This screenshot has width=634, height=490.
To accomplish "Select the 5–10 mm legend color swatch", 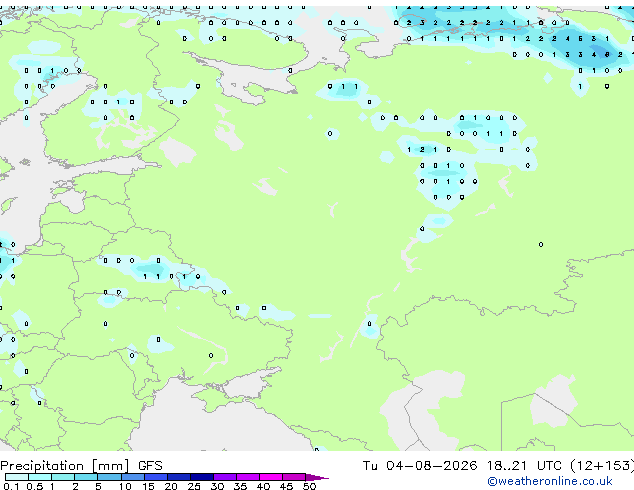I will [109, 477].
